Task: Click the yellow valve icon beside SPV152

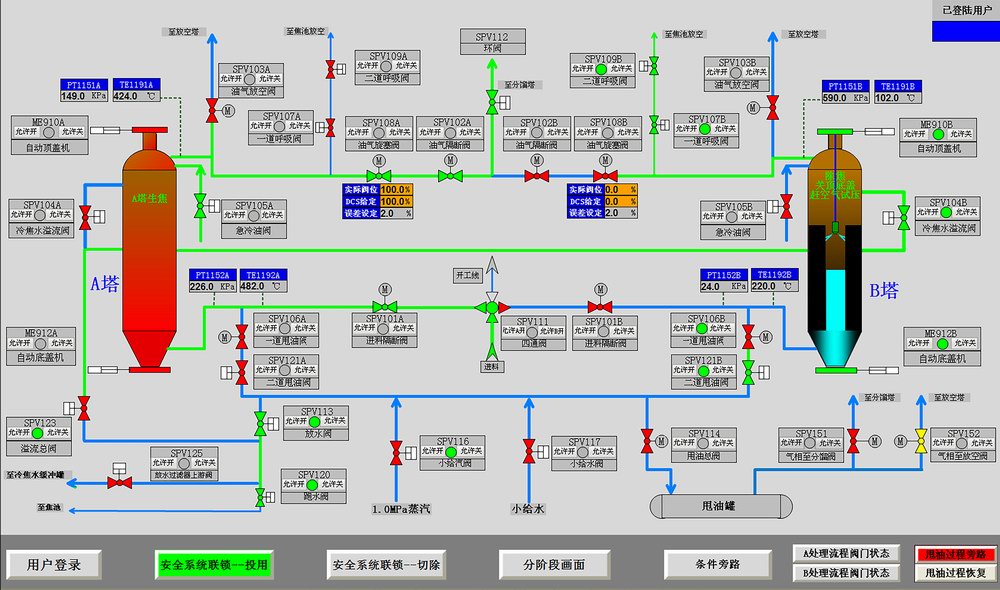Action: [921, 441]
